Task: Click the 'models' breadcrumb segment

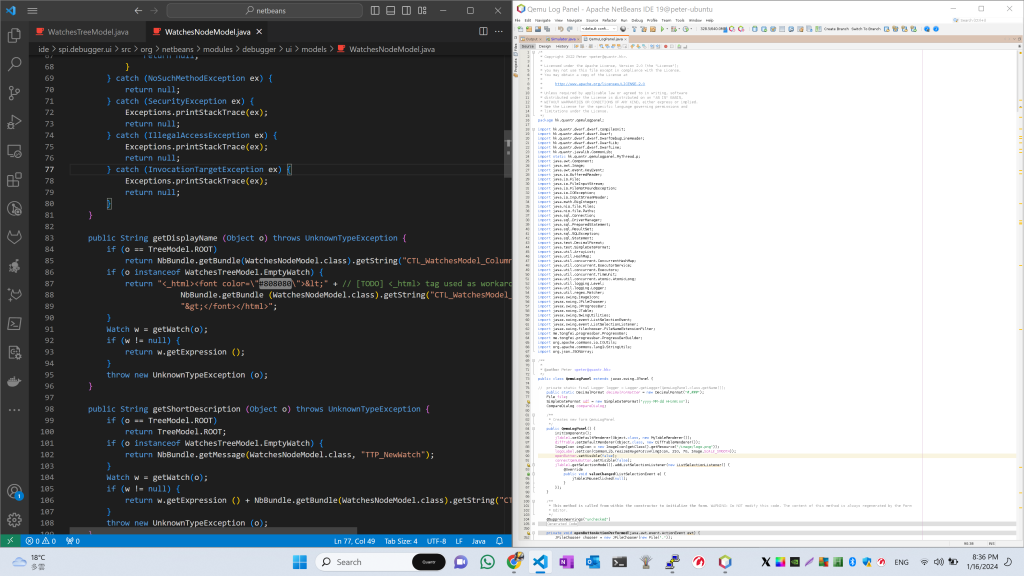Action: (313, 49)
